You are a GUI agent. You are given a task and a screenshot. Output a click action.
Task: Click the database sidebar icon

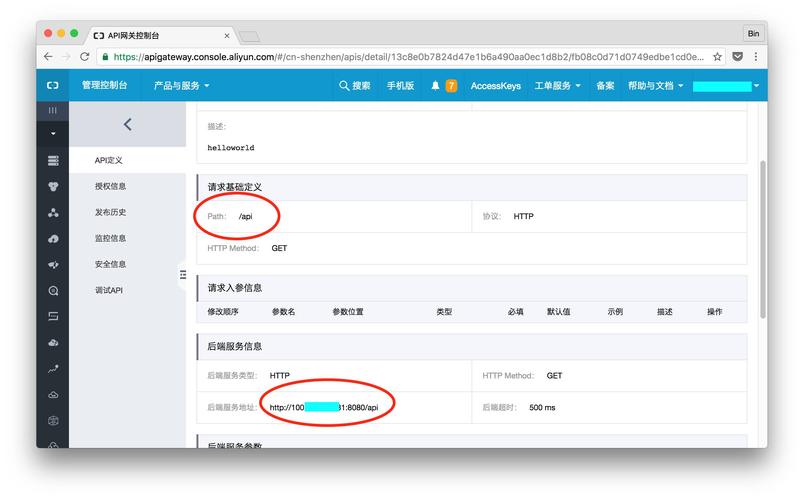click(x=53, y=187)
